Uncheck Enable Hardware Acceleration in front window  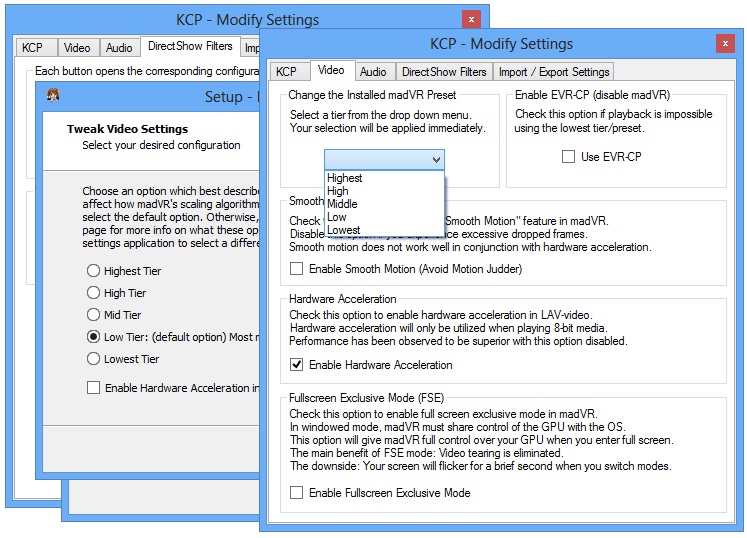point(296,365)
